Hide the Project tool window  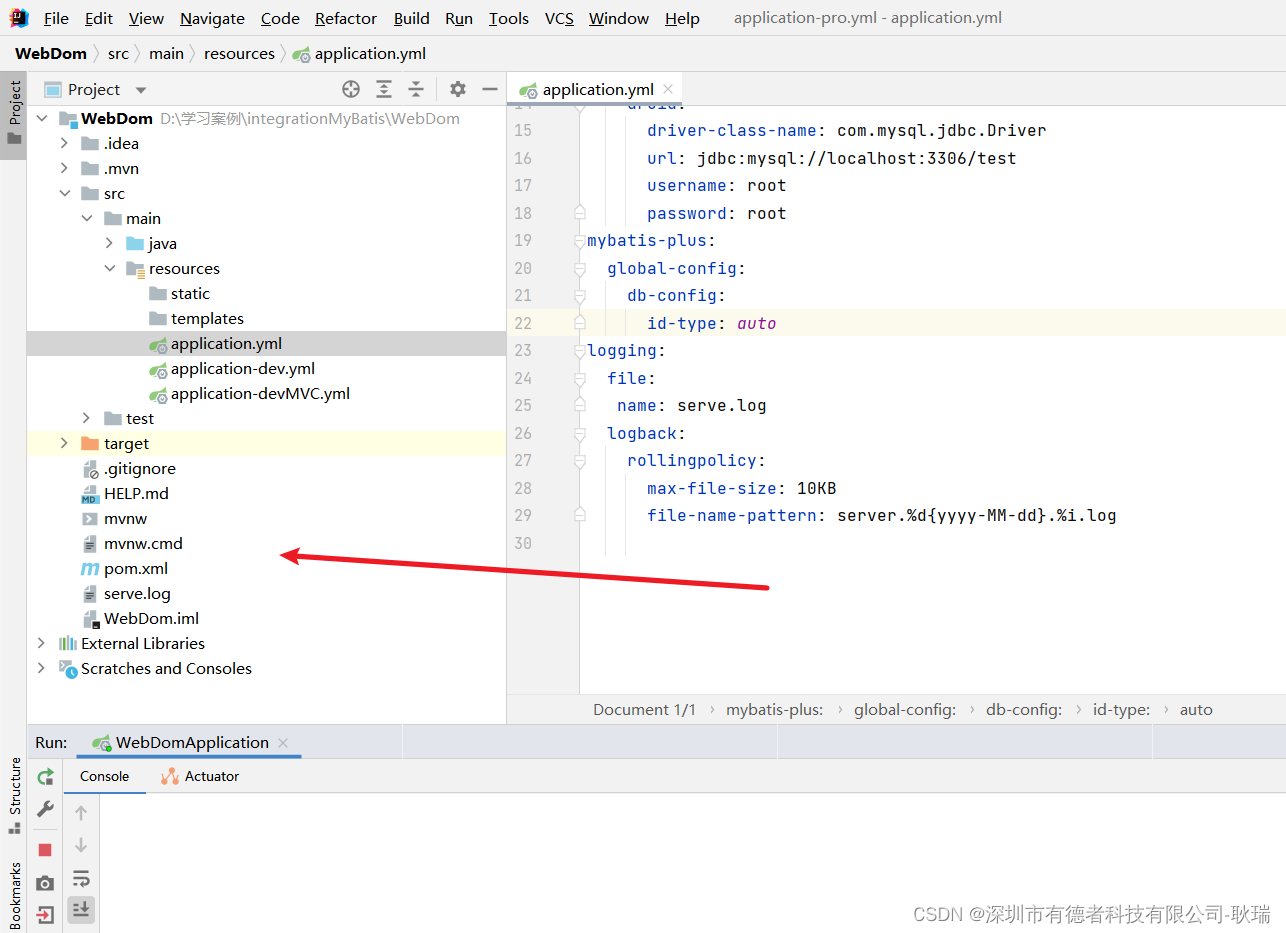[x=490, y=89]
